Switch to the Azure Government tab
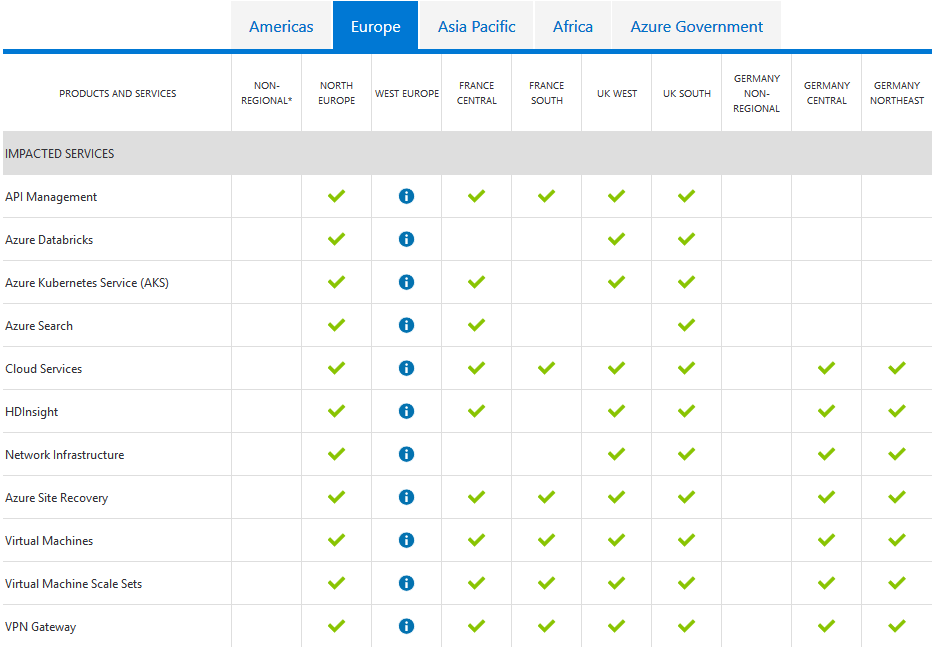The width and height of the screenshot is (932, 647). 696,27
